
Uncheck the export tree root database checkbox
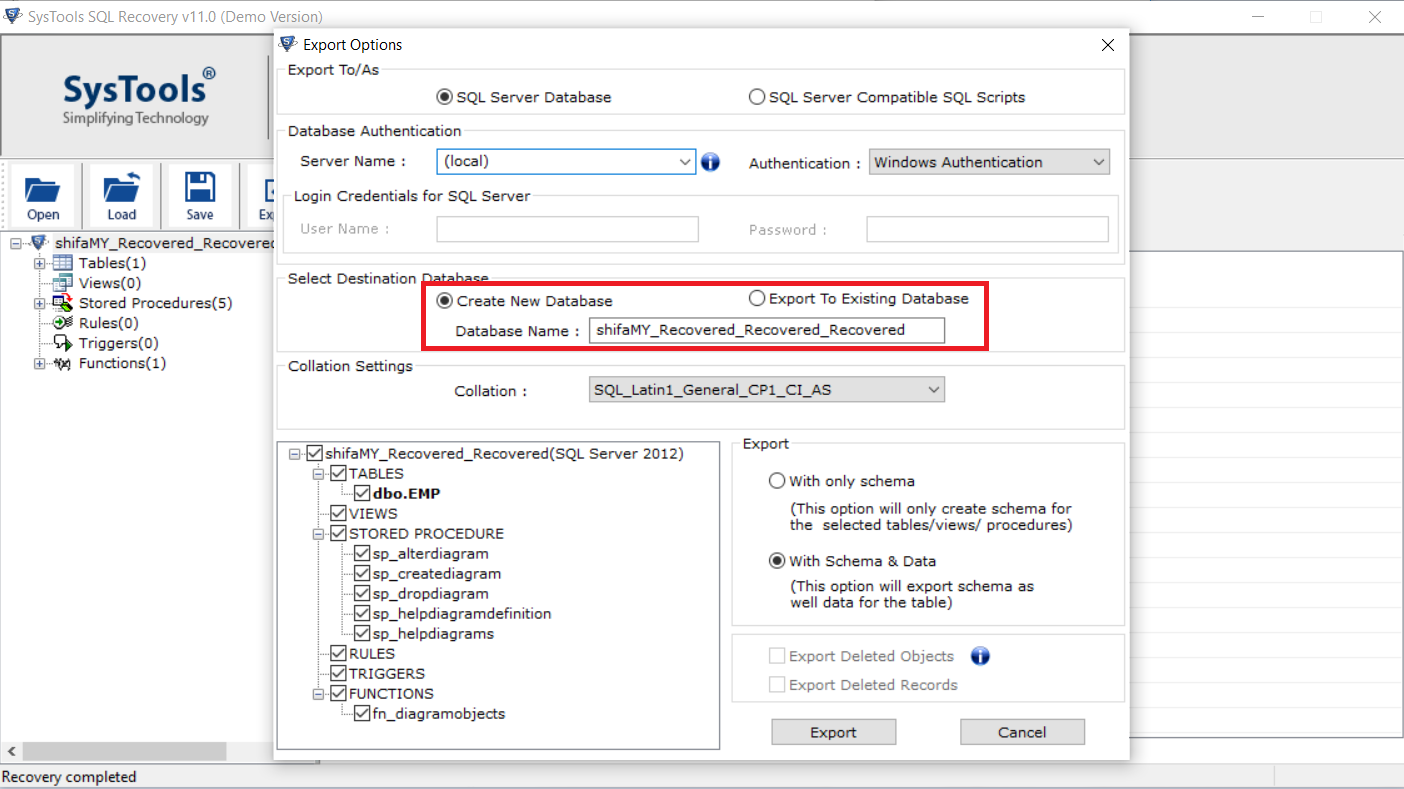coord(315,453)
